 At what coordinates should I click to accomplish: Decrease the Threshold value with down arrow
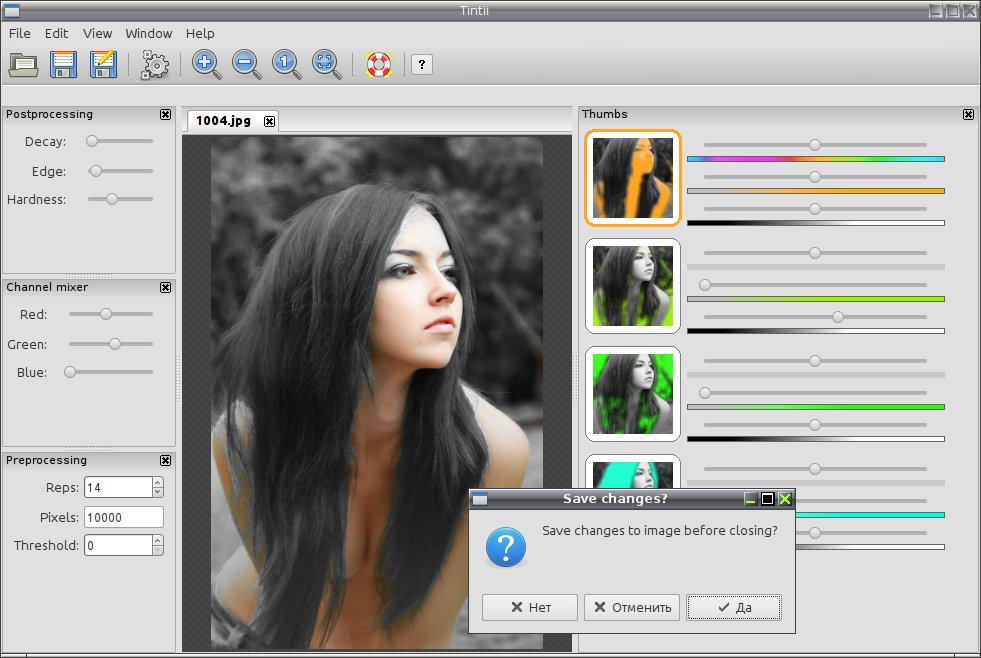pyautogui.click(x=158, y=550)
